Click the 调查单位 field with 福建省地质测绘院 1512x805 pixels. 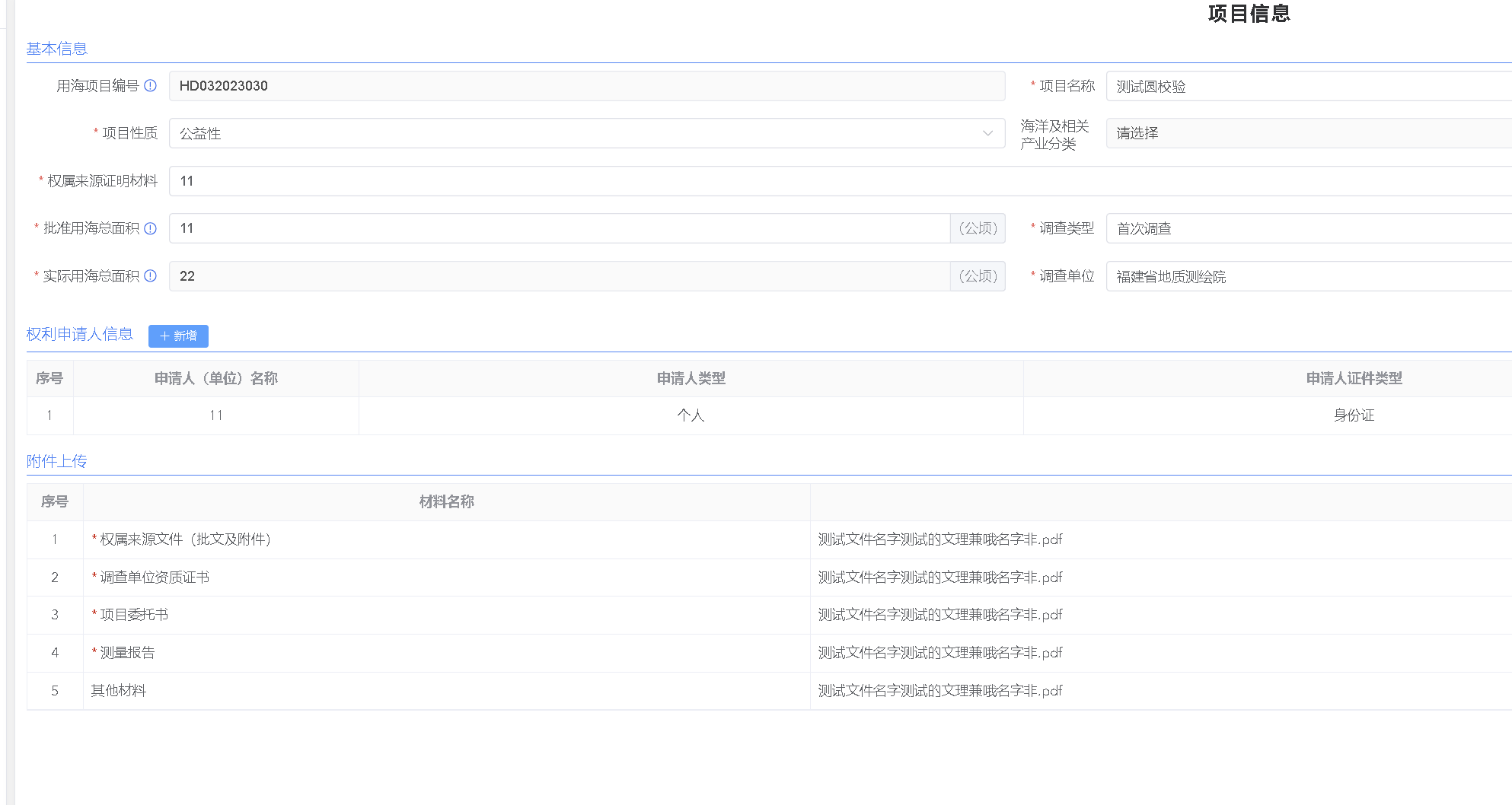click(x=1308, y=276)
